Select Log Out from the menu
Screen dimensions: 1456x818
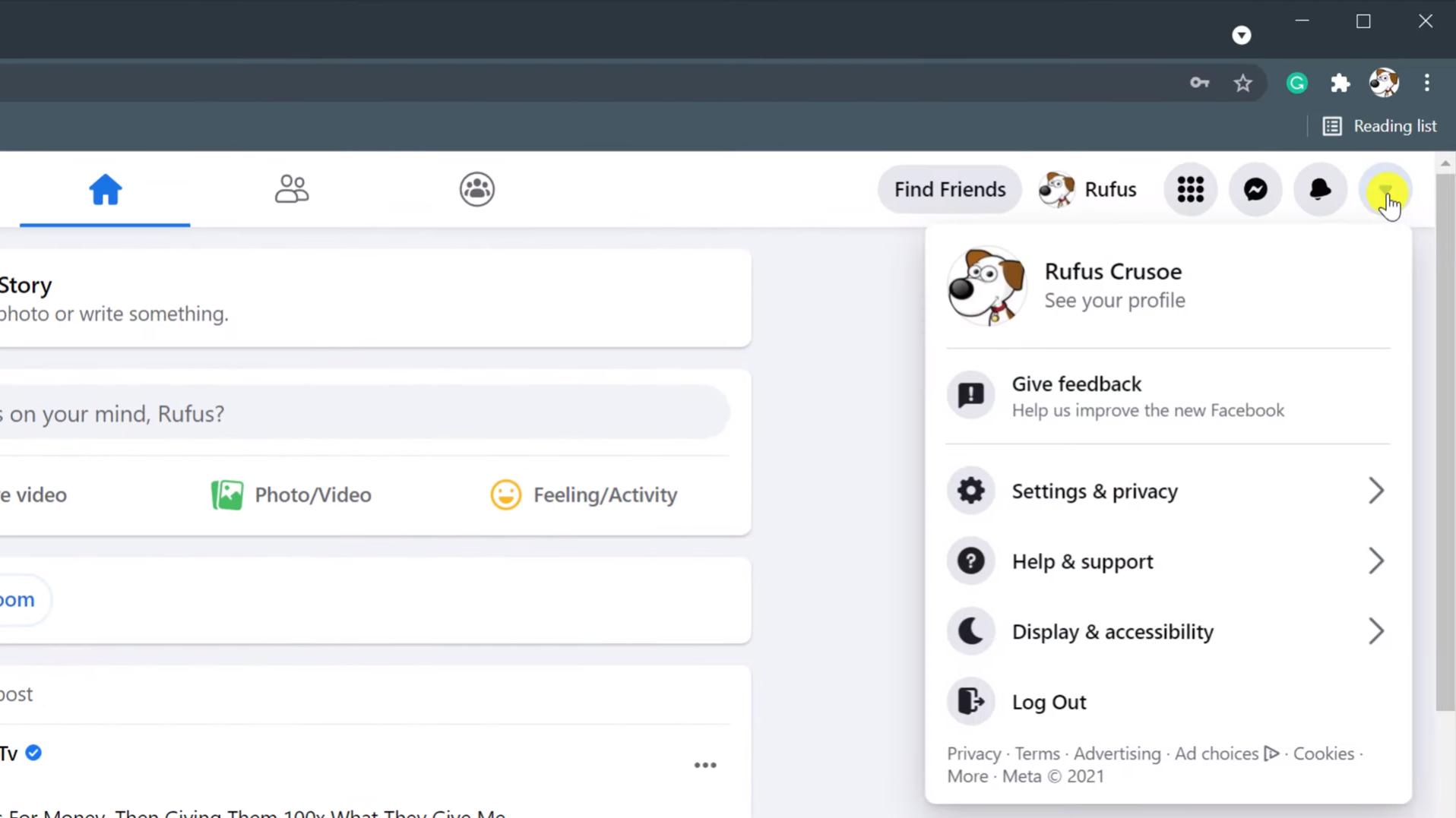[x=1049, y=702]
